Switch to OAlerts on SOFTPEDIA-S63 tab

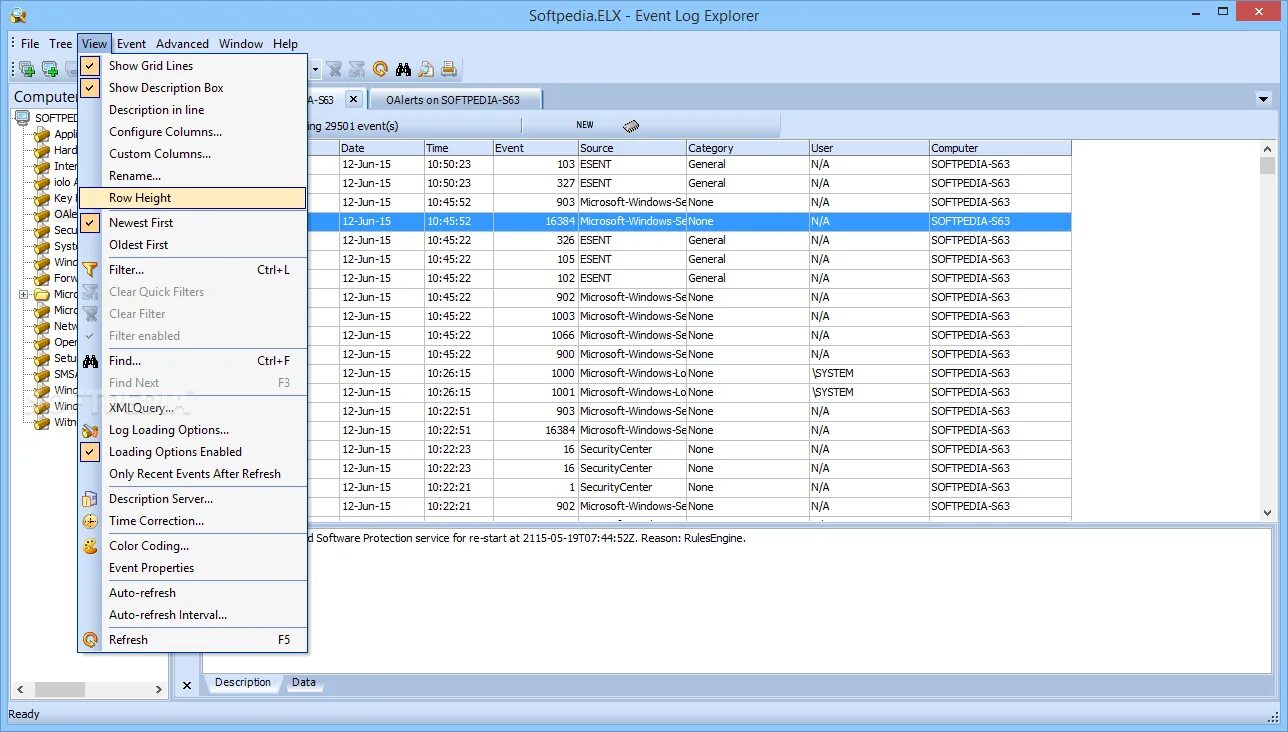pyautogui.click(x=454, y=100)
